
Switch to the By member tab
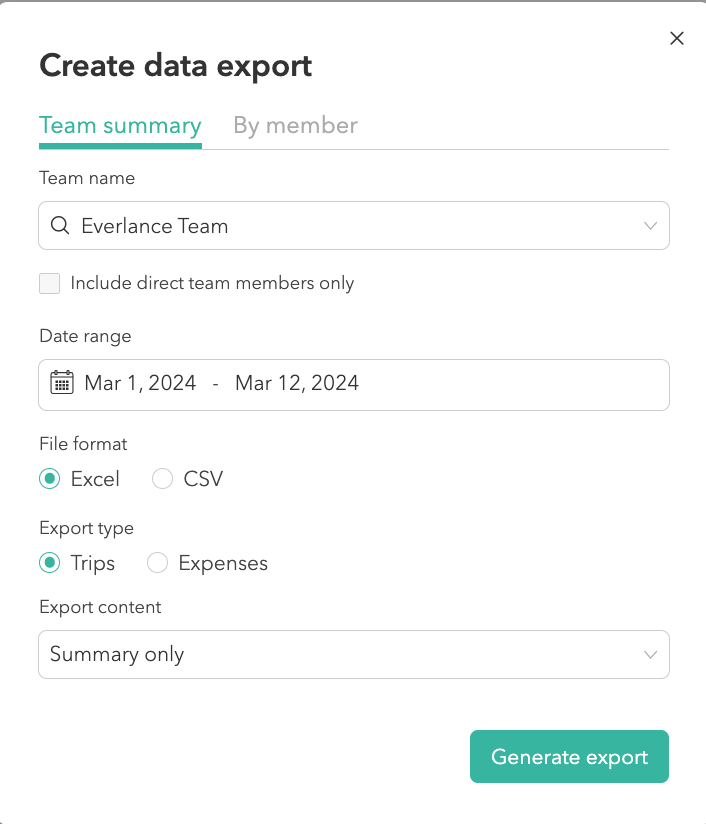(x=295, y=126)
